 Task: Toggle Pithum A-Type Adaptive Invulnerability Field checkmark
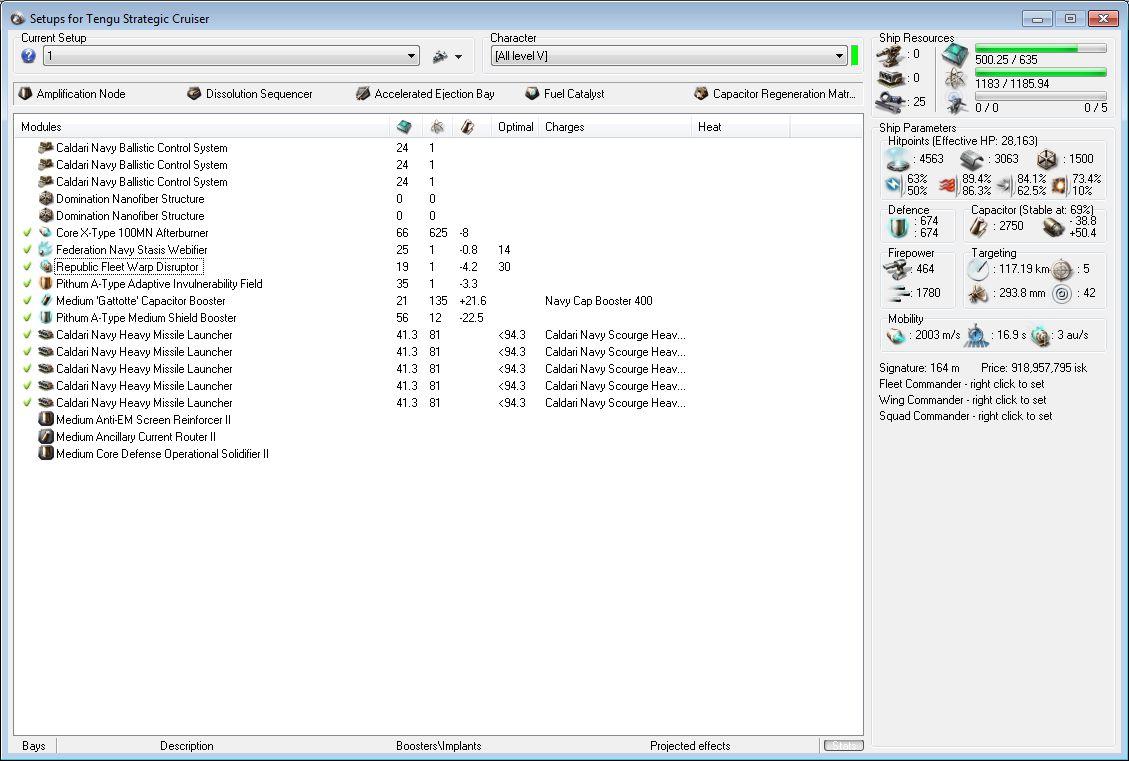coord(27,284)
